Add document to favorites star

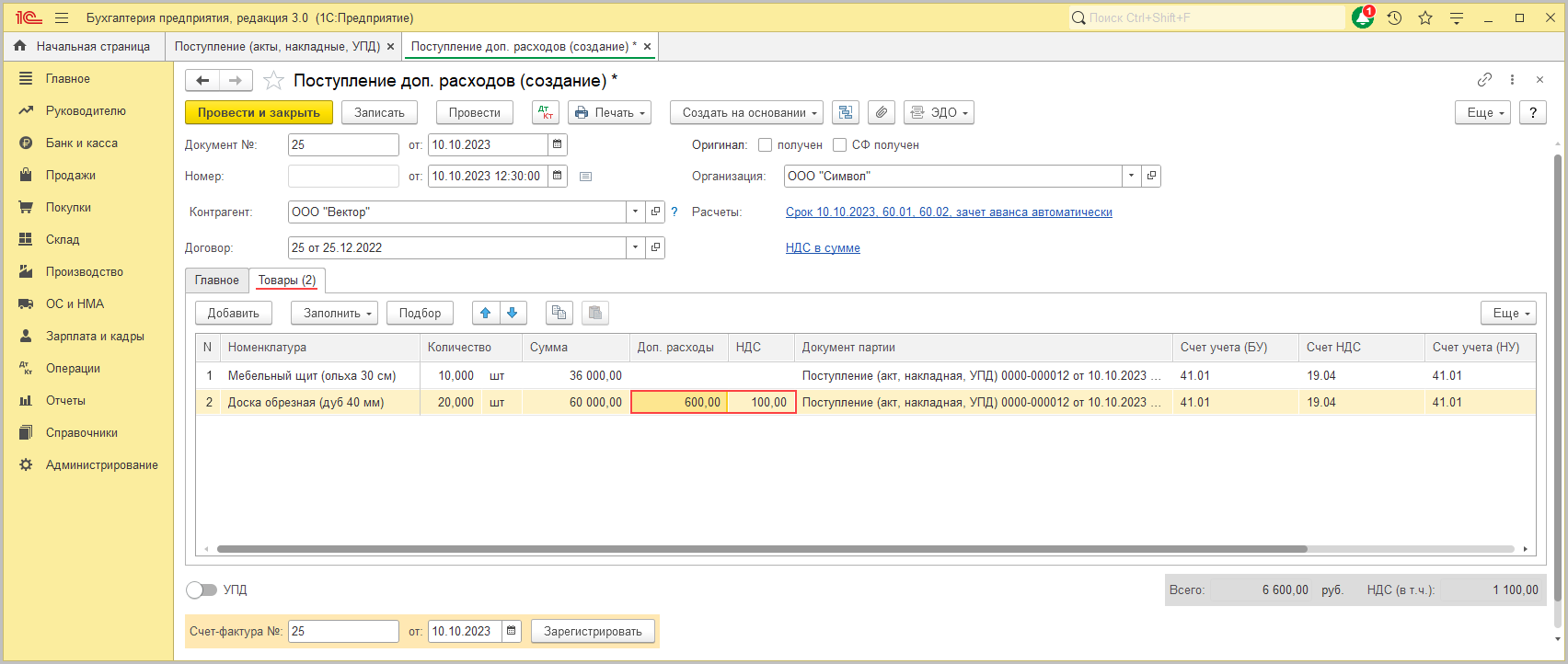pos(273,81)
